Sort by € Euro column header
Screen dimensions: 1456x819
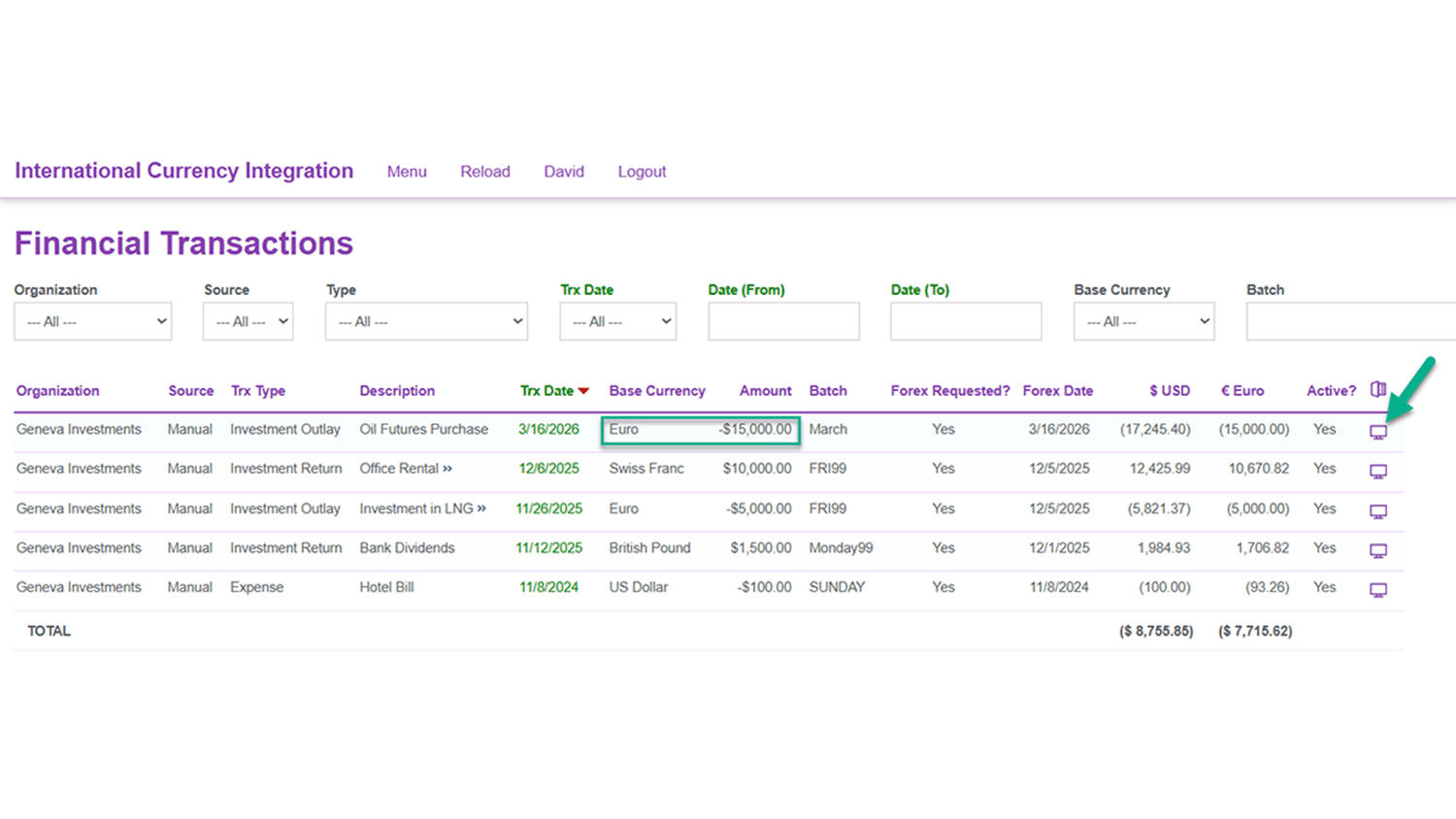(x=1242, y=391)
